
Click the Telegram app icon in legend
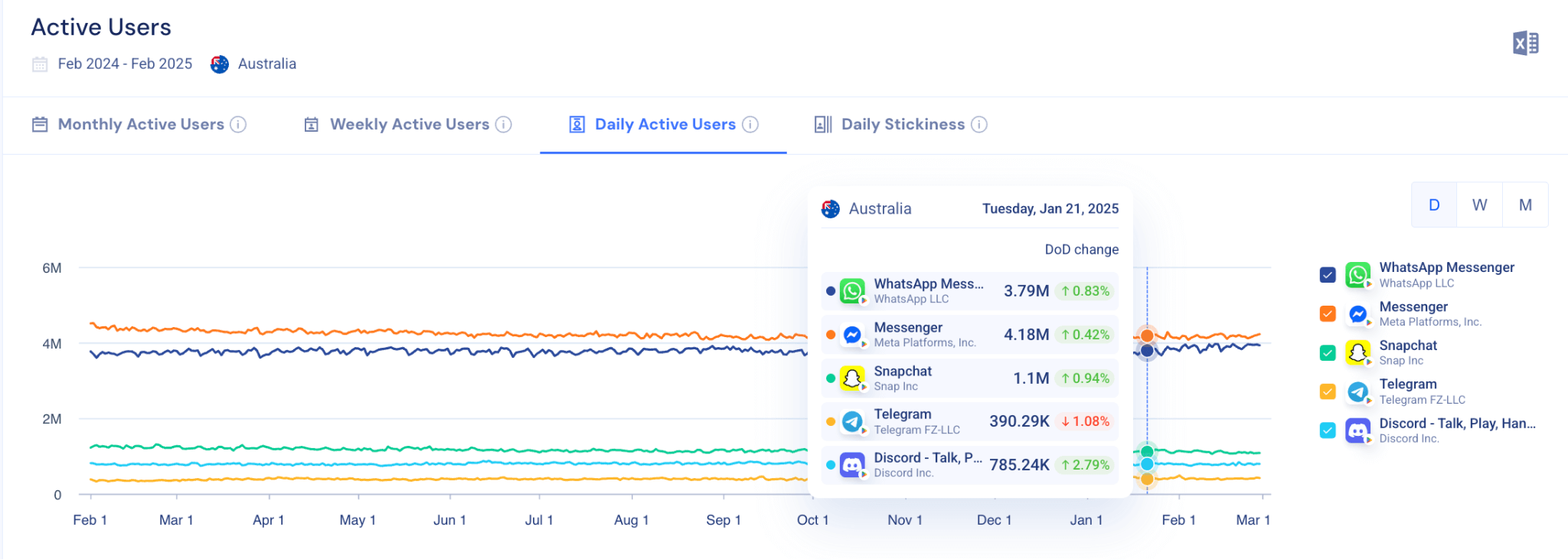(1358, 391)
